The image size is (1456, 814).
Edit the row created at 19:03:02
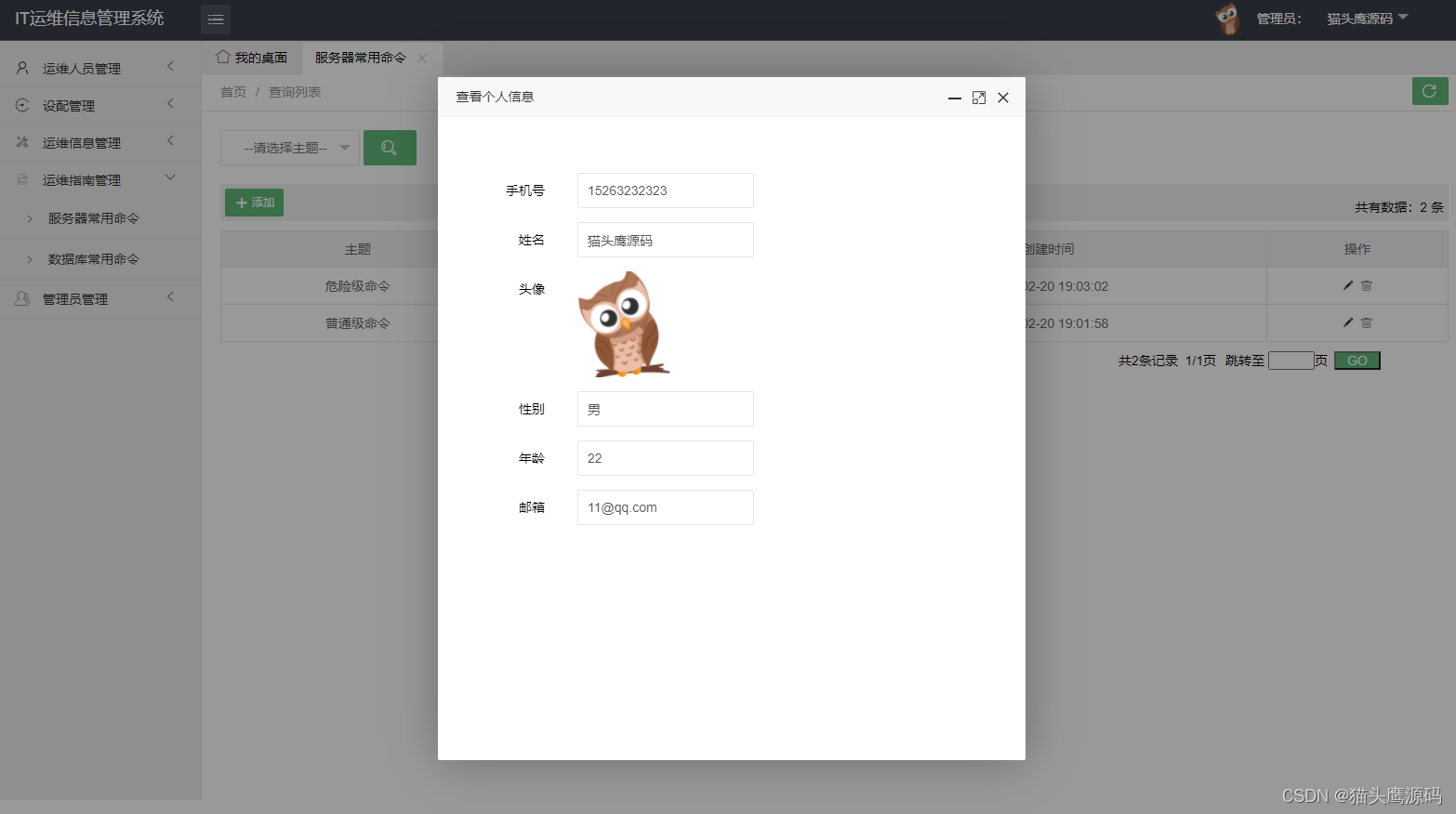tap(1348, 285)
